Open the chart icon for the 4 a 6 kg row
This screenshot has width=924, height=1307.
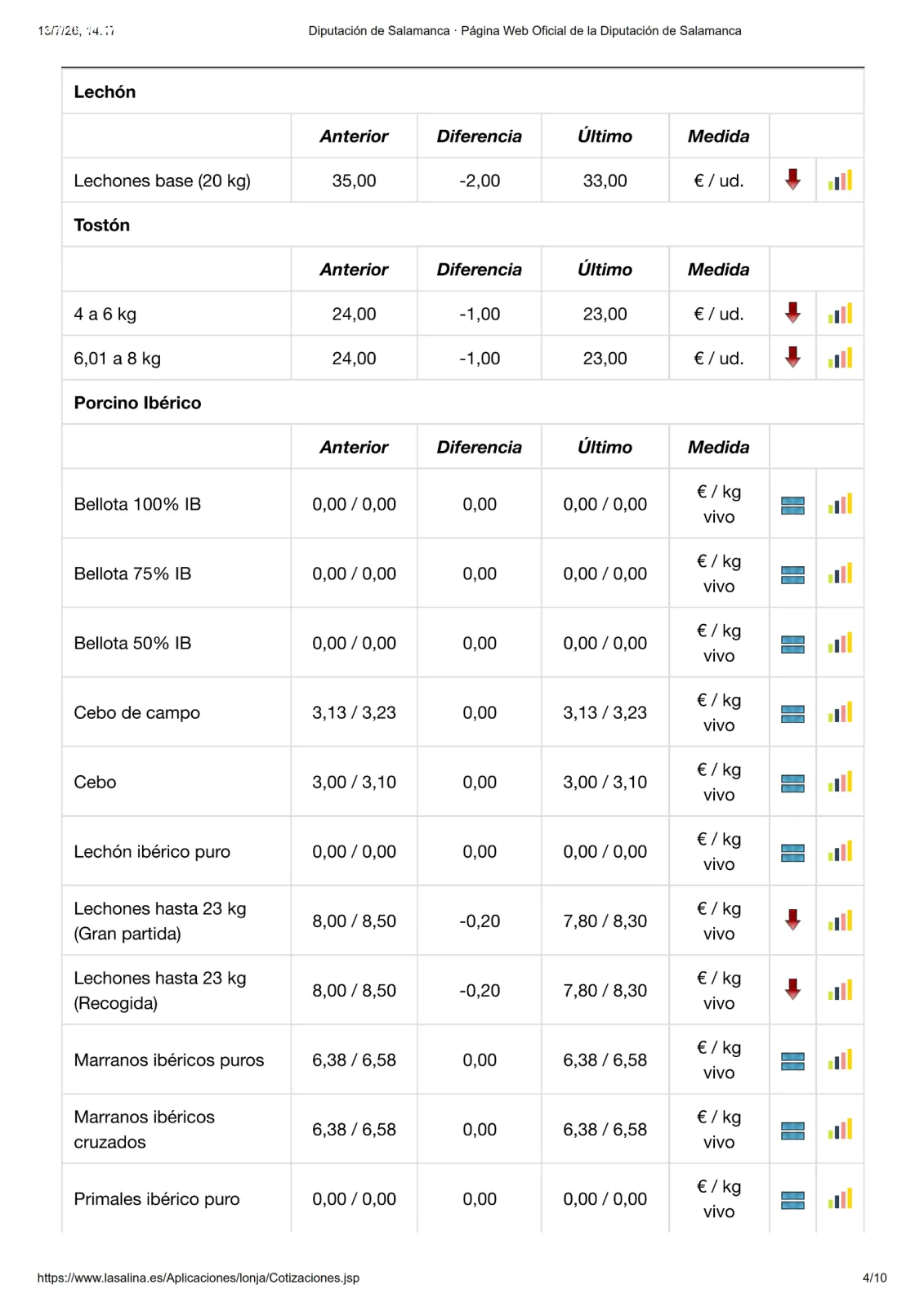tap(840, 314)
